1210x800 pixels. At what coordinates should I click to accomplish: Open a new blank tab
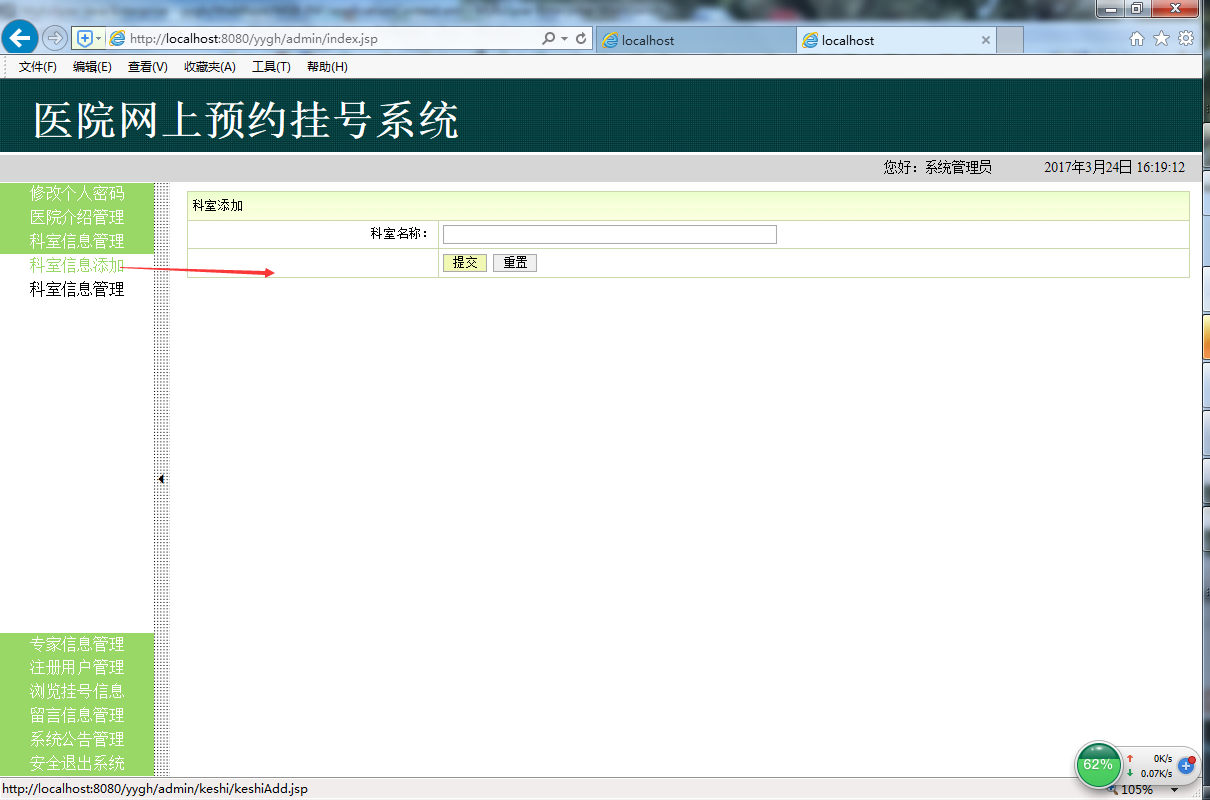click(1010, 40)
